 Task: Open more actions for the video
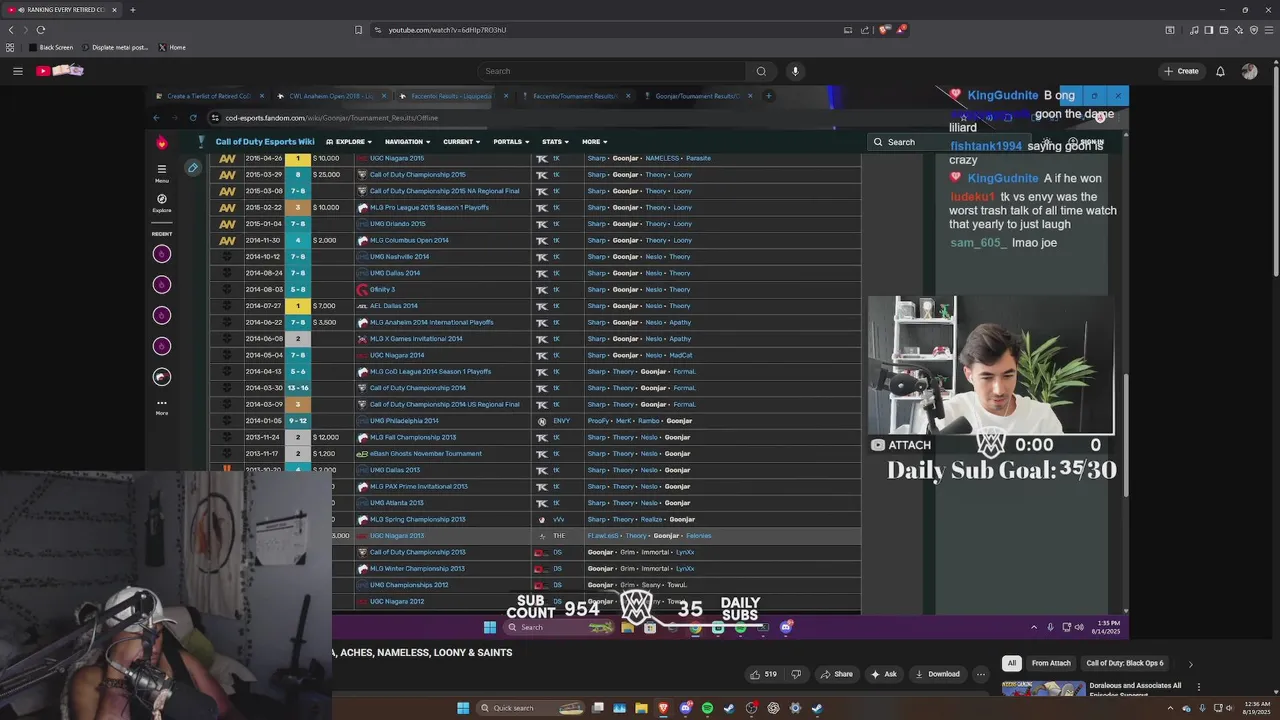click(x=981, y=674)
